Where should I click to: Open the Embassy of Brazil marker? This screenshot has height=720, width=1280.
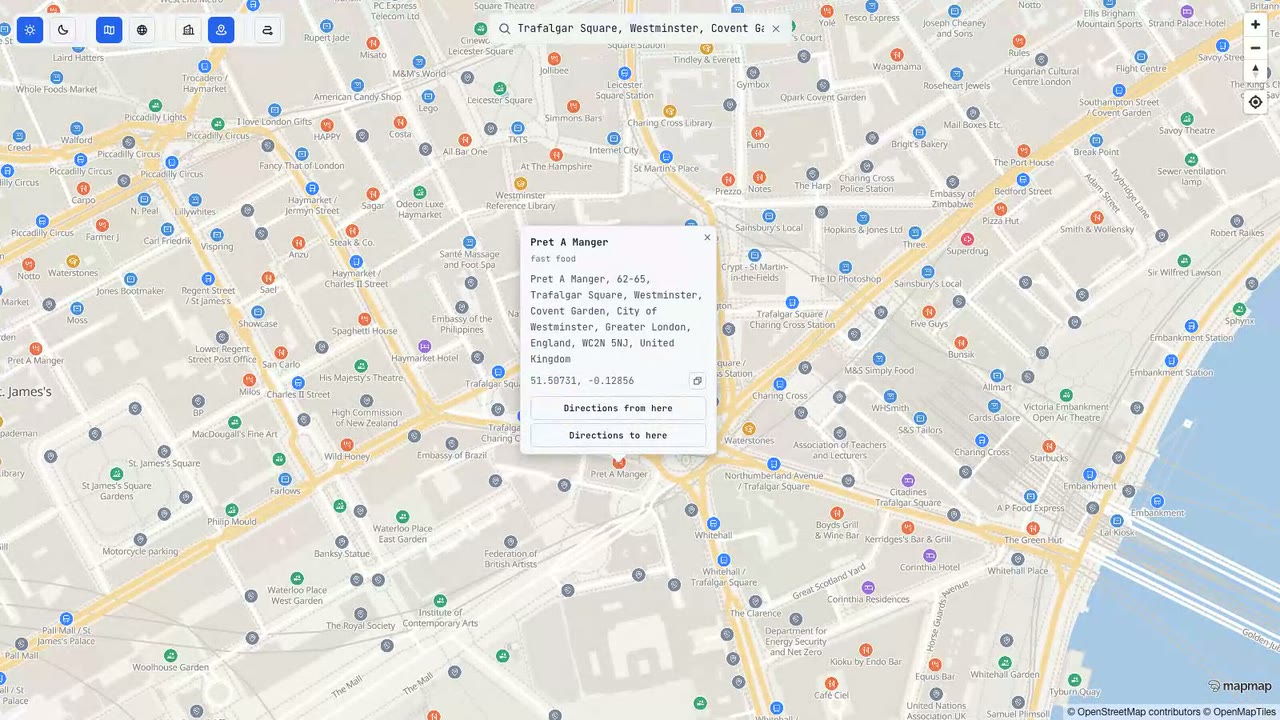coord(451,443)
